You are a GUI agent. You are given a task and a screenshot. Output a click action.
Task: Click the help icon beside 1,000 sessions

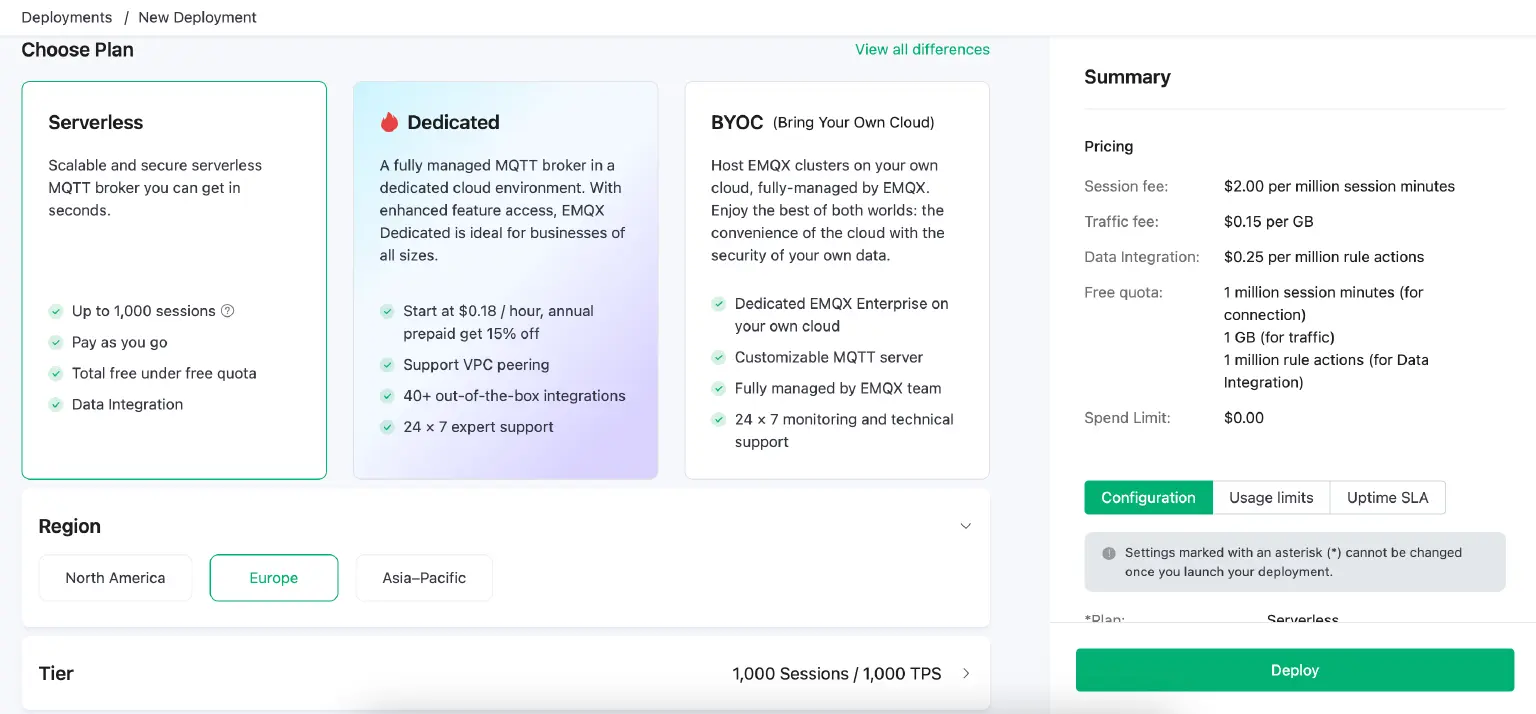coord(227,311)
